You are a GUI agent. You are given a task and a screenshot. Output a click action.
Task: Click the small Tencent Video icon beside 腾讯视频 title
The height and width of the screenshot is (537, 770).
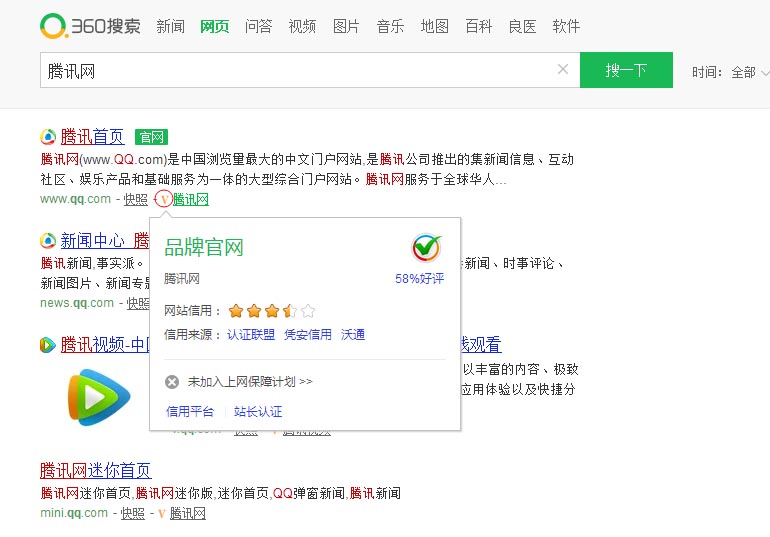click(48, 345)
